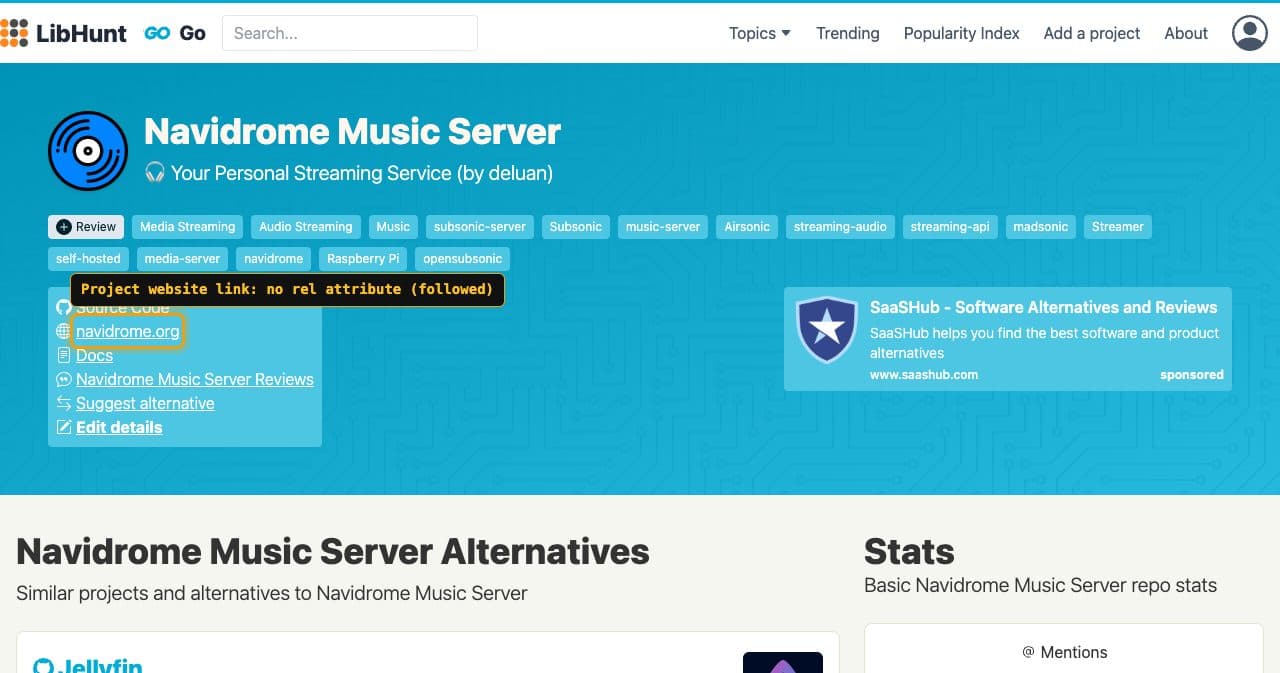Open the streaming-api tag
Screen dimensions: 1280x673
click(950, 227)
